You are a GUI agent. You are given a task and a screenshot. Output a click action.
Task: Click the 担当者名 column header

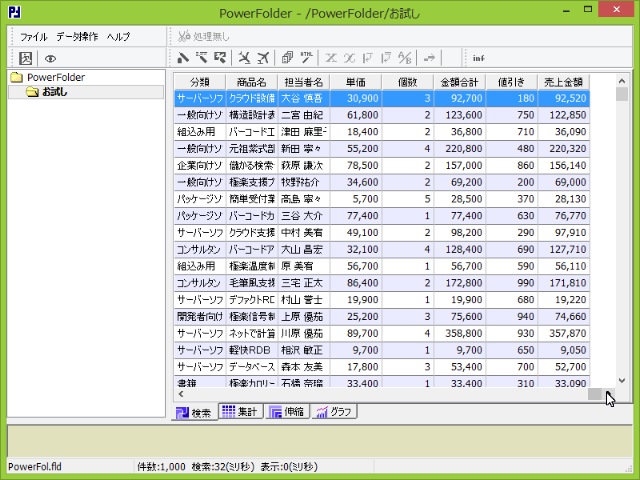[304, 82]
